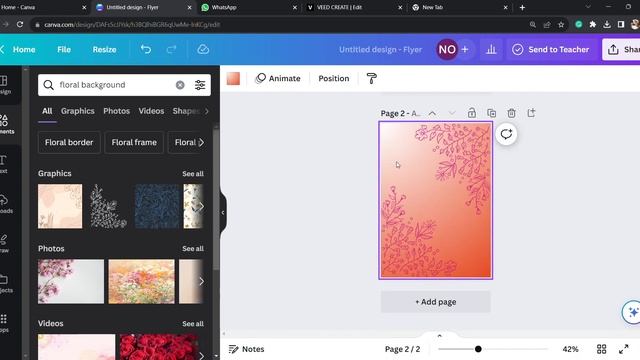Open the Apps grid sidebar icon
This screenshot has height=360, width=640.
[x=4, y=322]
